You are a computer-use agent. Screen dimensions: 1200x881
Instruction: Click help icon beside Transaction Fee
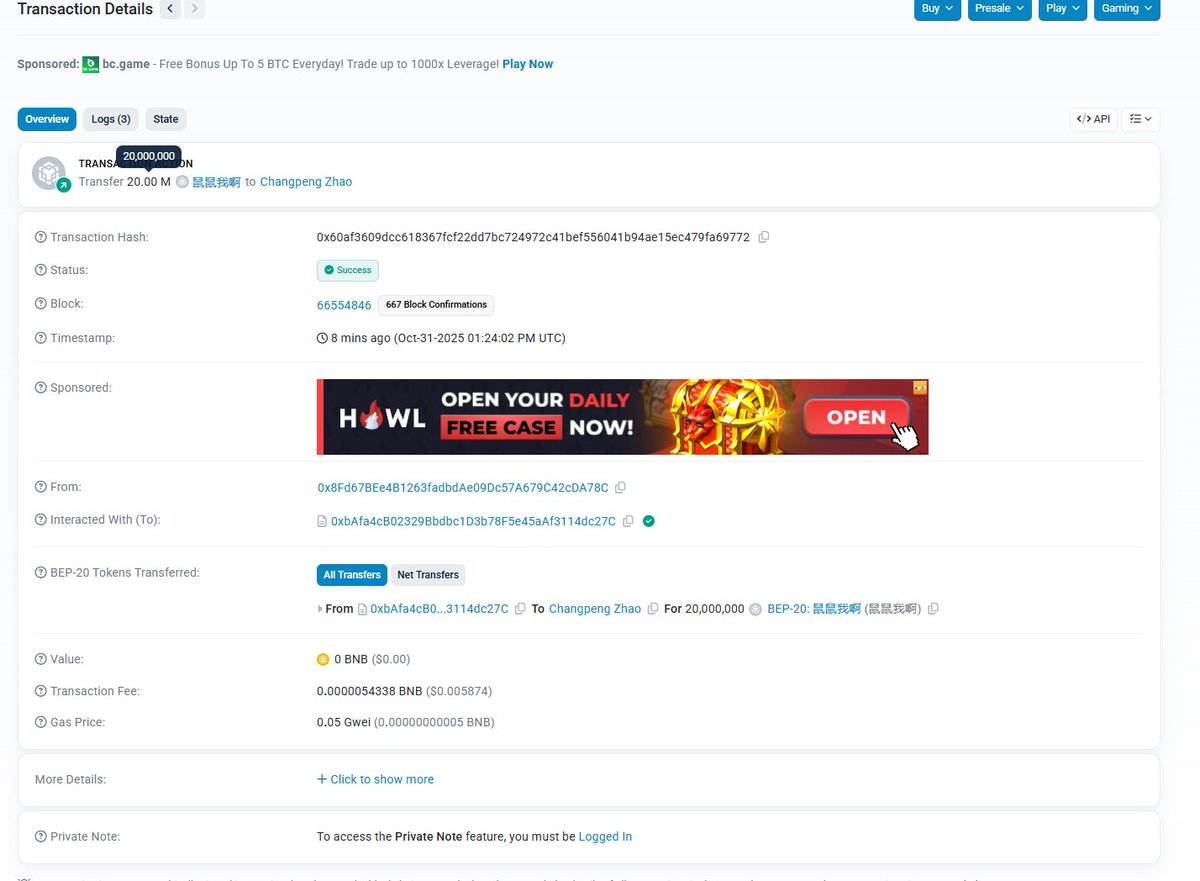click(x=41, y=692)
